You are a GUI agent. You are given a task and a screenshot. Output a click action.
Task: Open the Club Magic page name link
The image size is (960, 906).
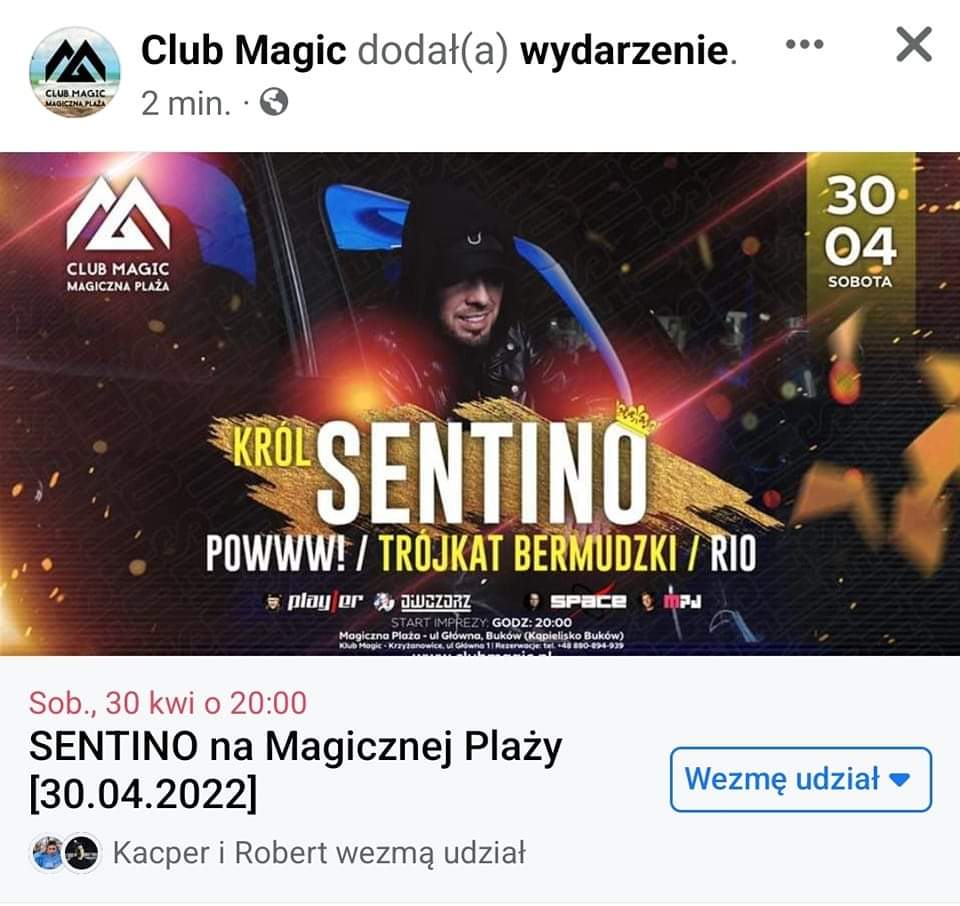pos(244,50)
